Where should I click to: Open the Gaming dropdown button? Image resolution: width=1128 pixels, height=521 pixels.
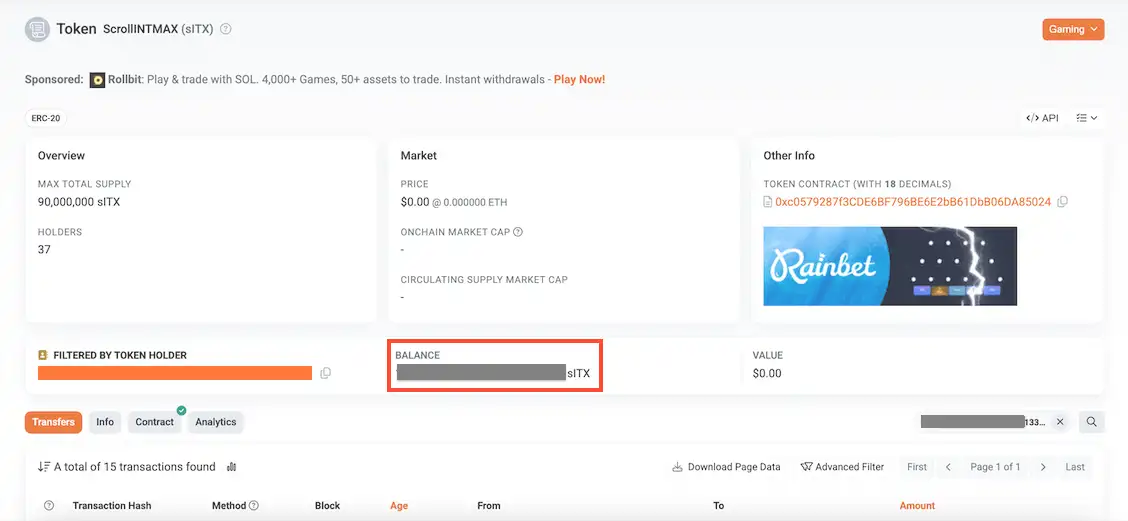1073,30
